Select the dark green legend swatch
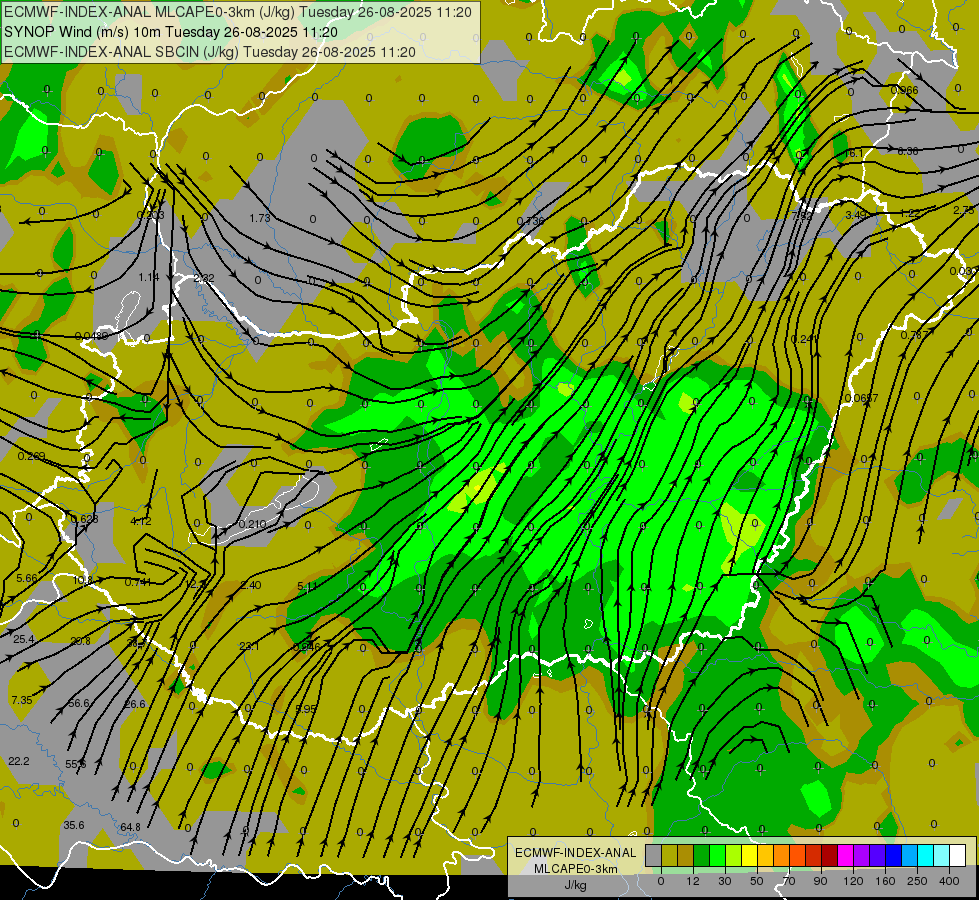Viewport: 979px width, 900px height. point(702,855)
